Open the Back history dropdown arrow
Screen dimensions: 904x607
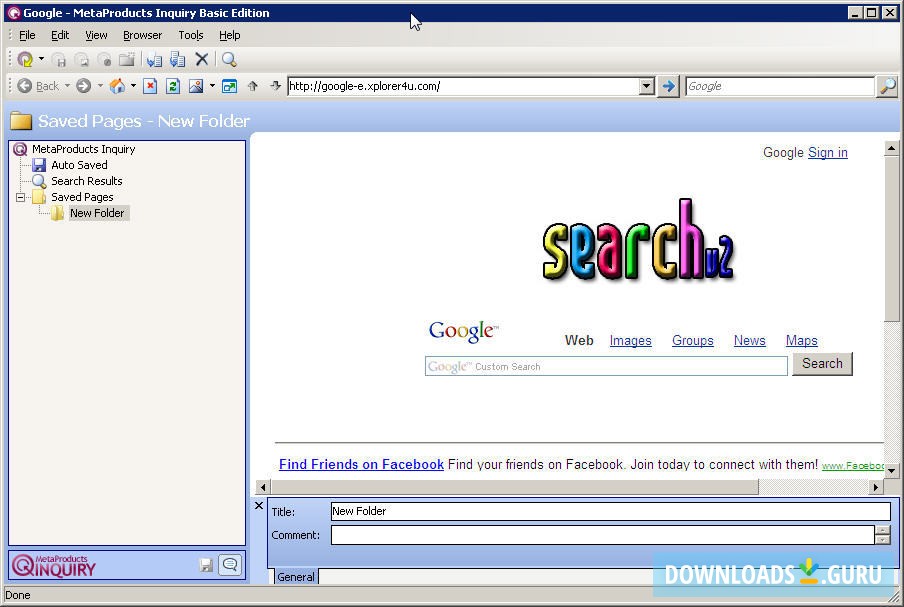tap(67, 86)
